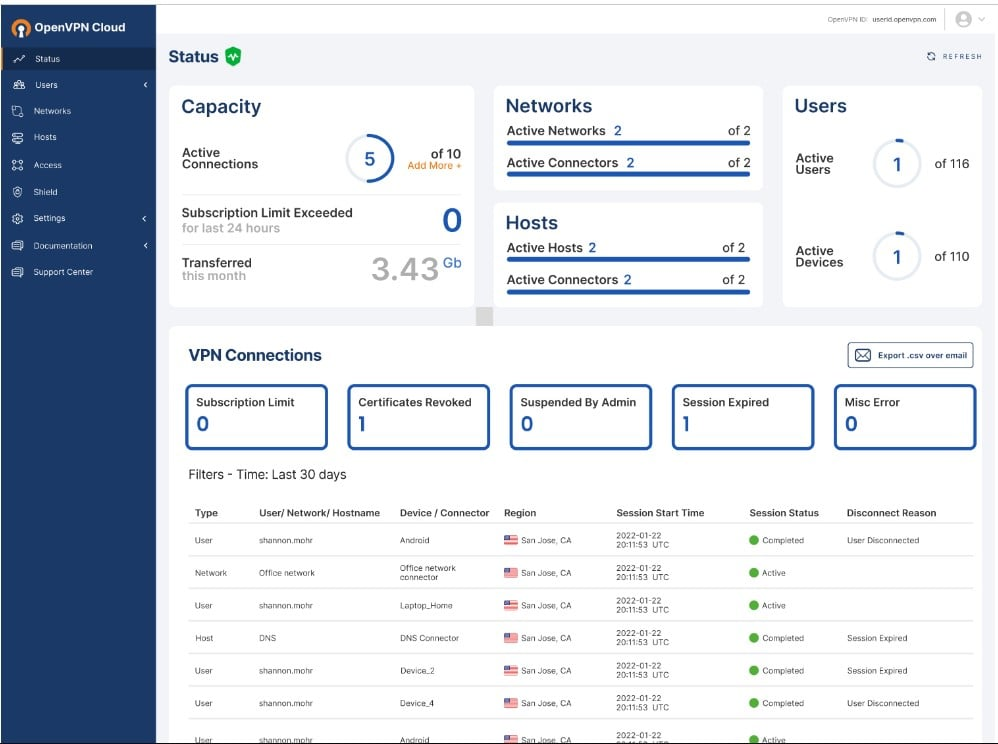
Task: Click the Status chart icon in sidebar
Action: pyautogui.click(x=19, y=59)
